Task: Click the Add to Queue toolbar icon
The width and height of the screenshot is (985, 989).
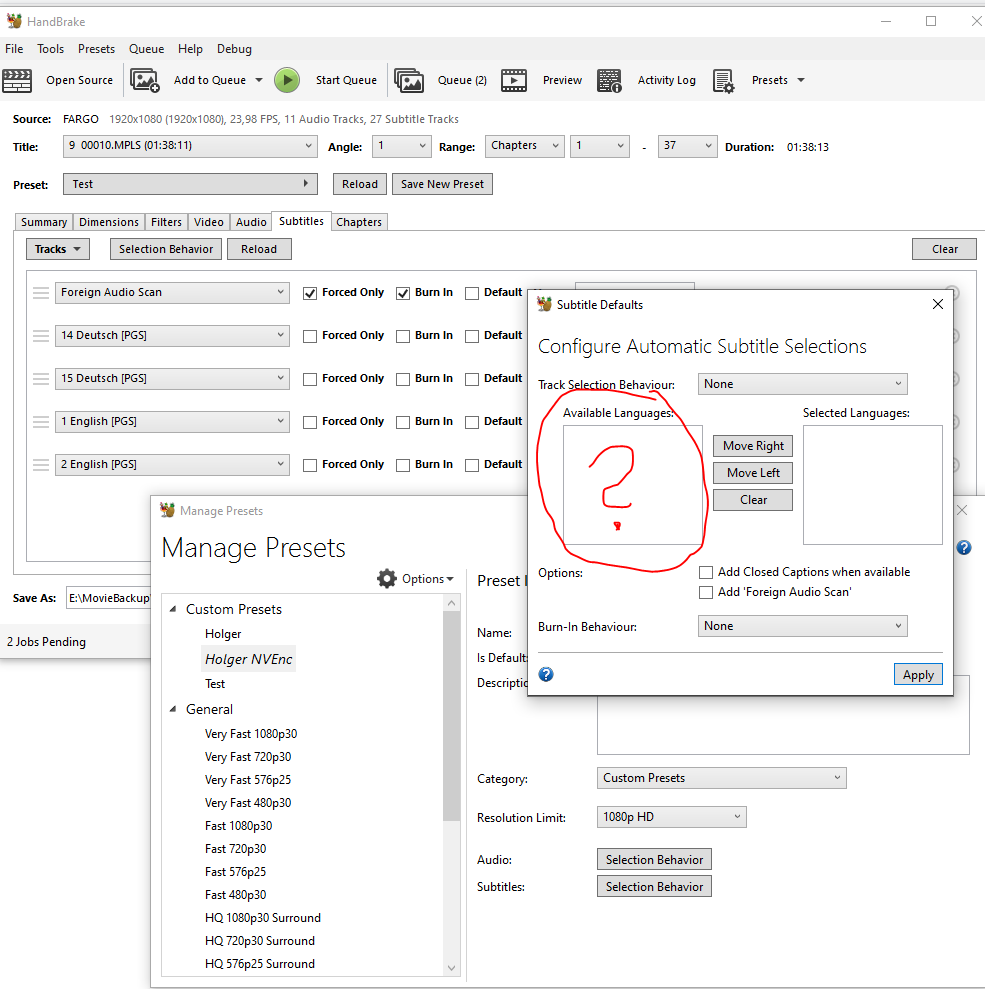Action: (x=146, y=80)
